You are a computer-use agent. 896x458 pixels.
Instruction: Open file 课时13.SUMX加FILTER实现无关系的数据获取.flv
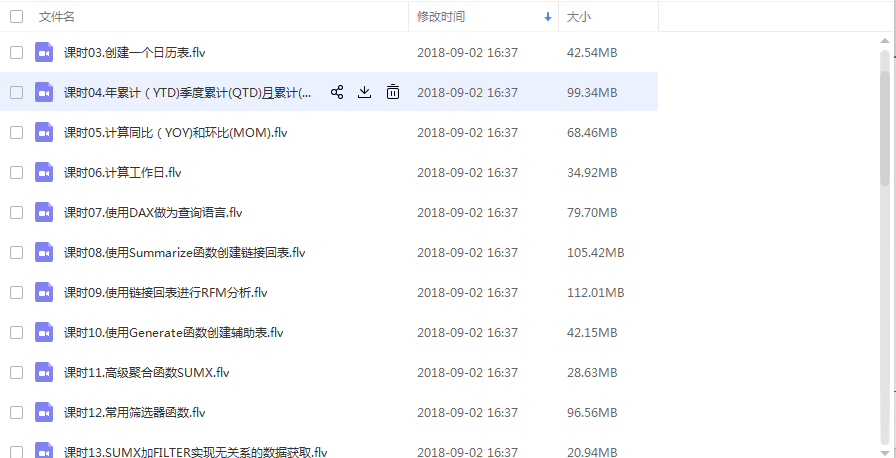click(x=195, y=451)
